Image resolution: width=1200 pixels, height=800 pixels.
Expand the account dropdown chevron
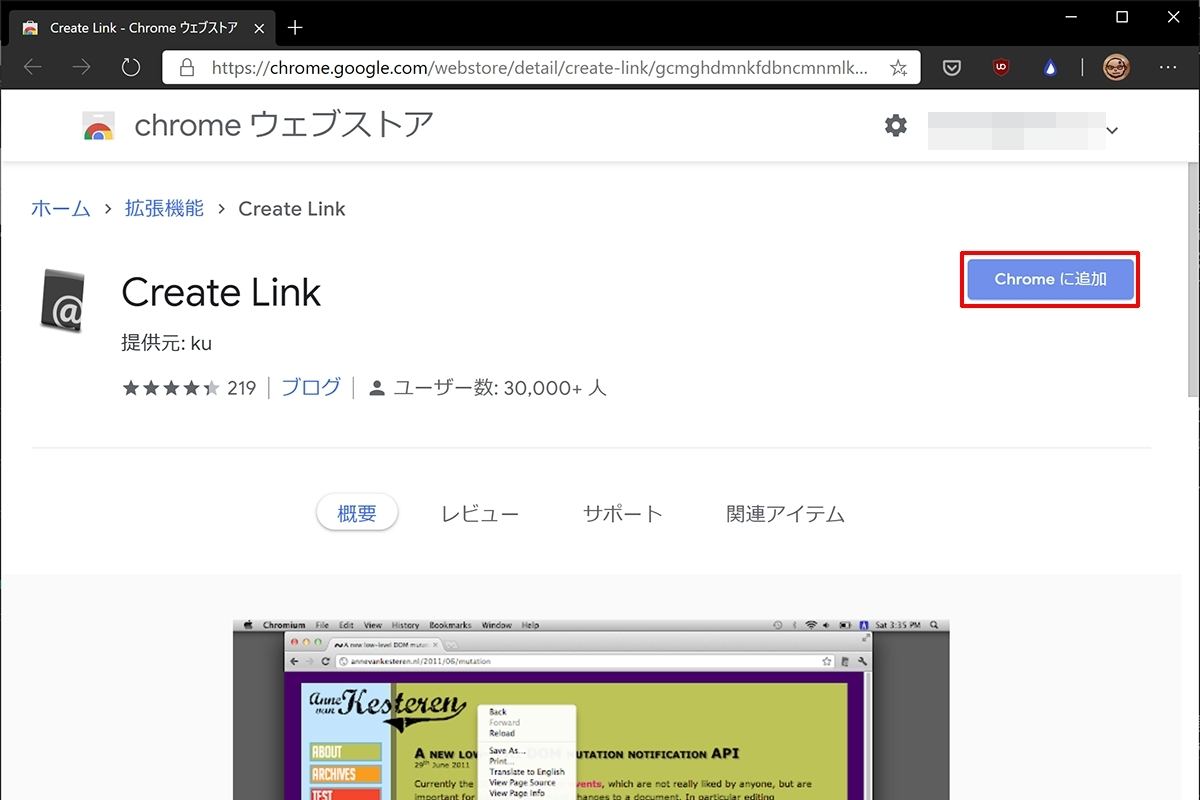coord(1112,130)
